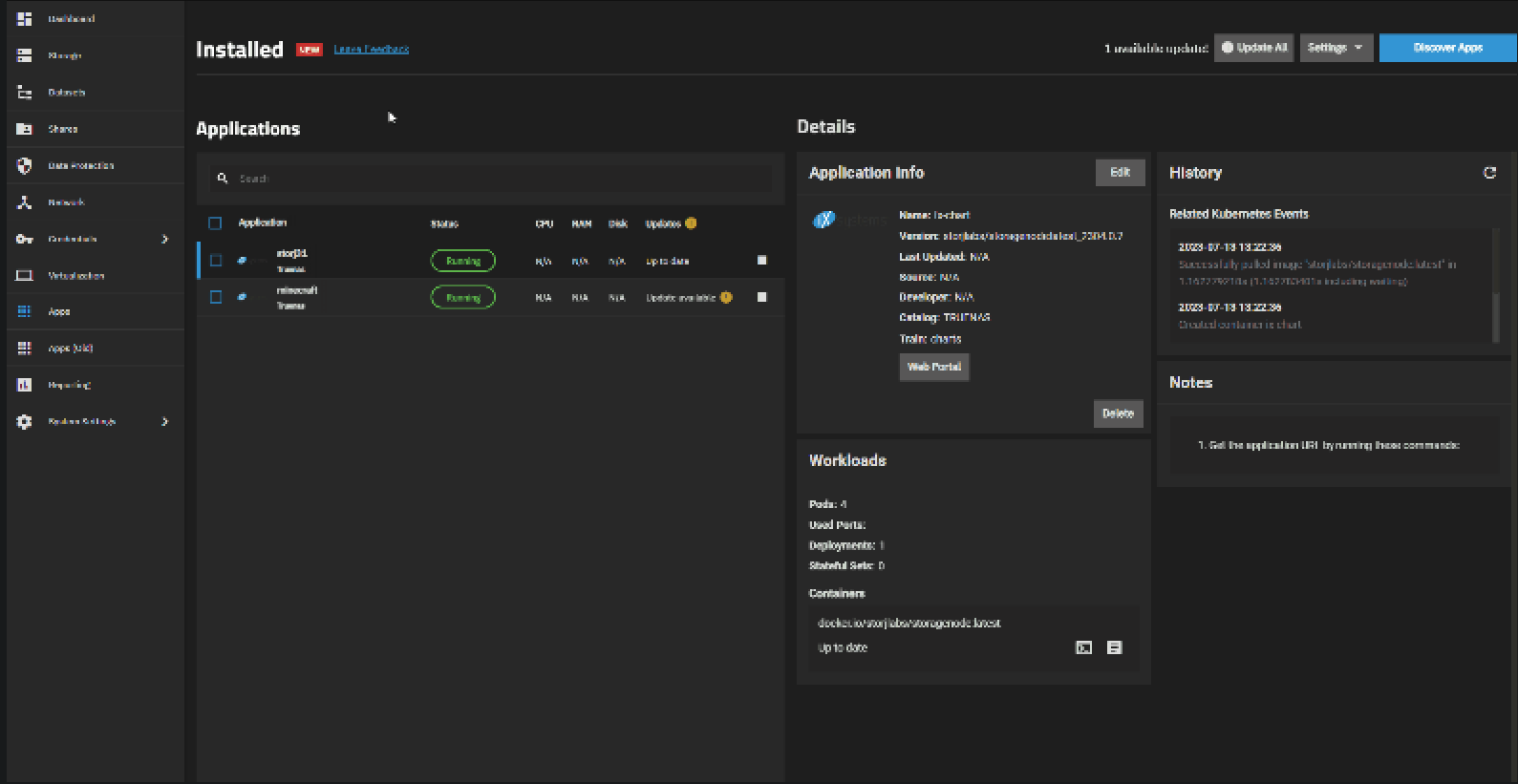Go to Shares menu item
This screenshot has width=1518, height=784.
coord(63,129)
